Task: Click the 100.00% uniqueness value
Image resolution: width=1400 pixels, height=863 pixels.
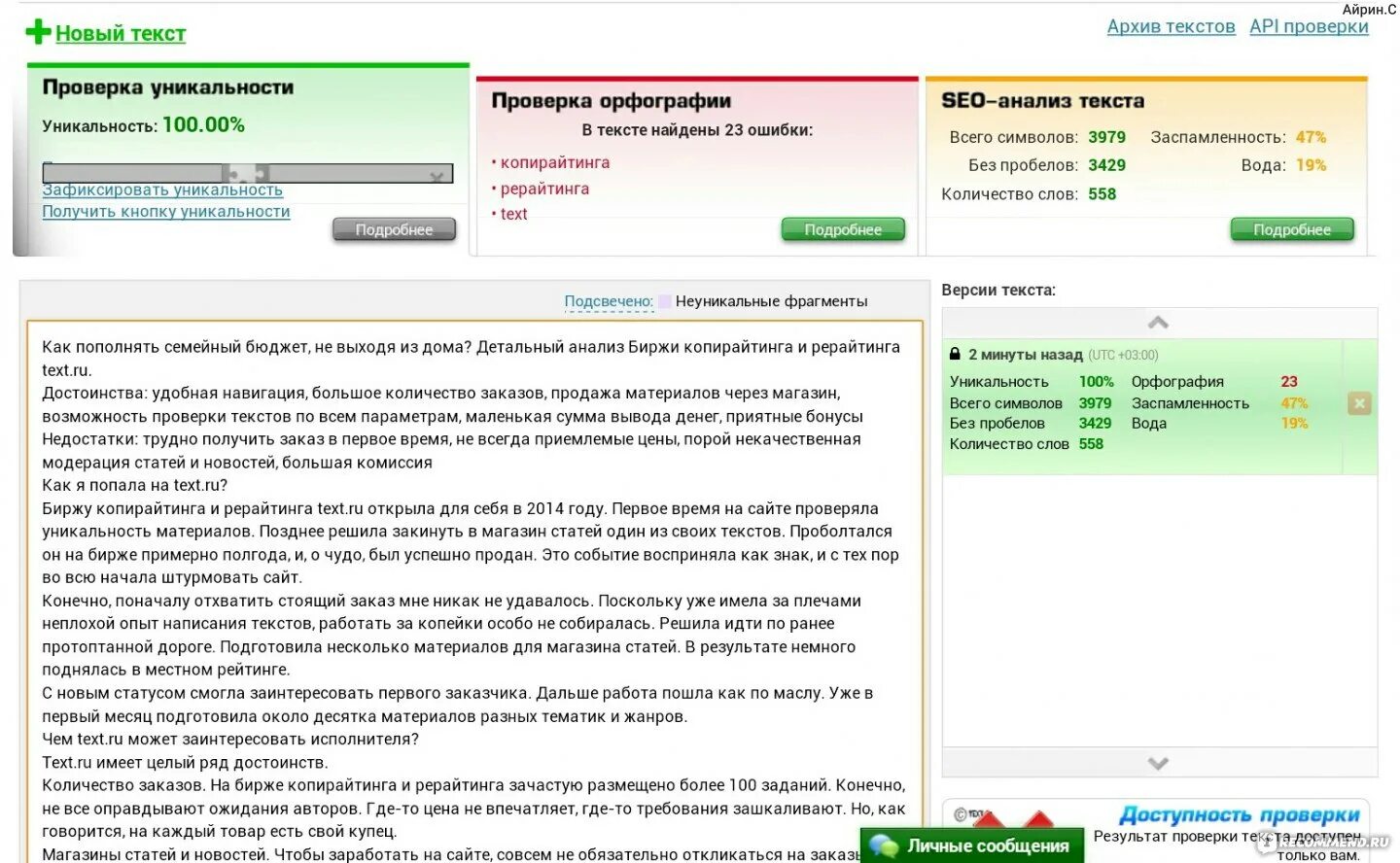Action: 203,124
